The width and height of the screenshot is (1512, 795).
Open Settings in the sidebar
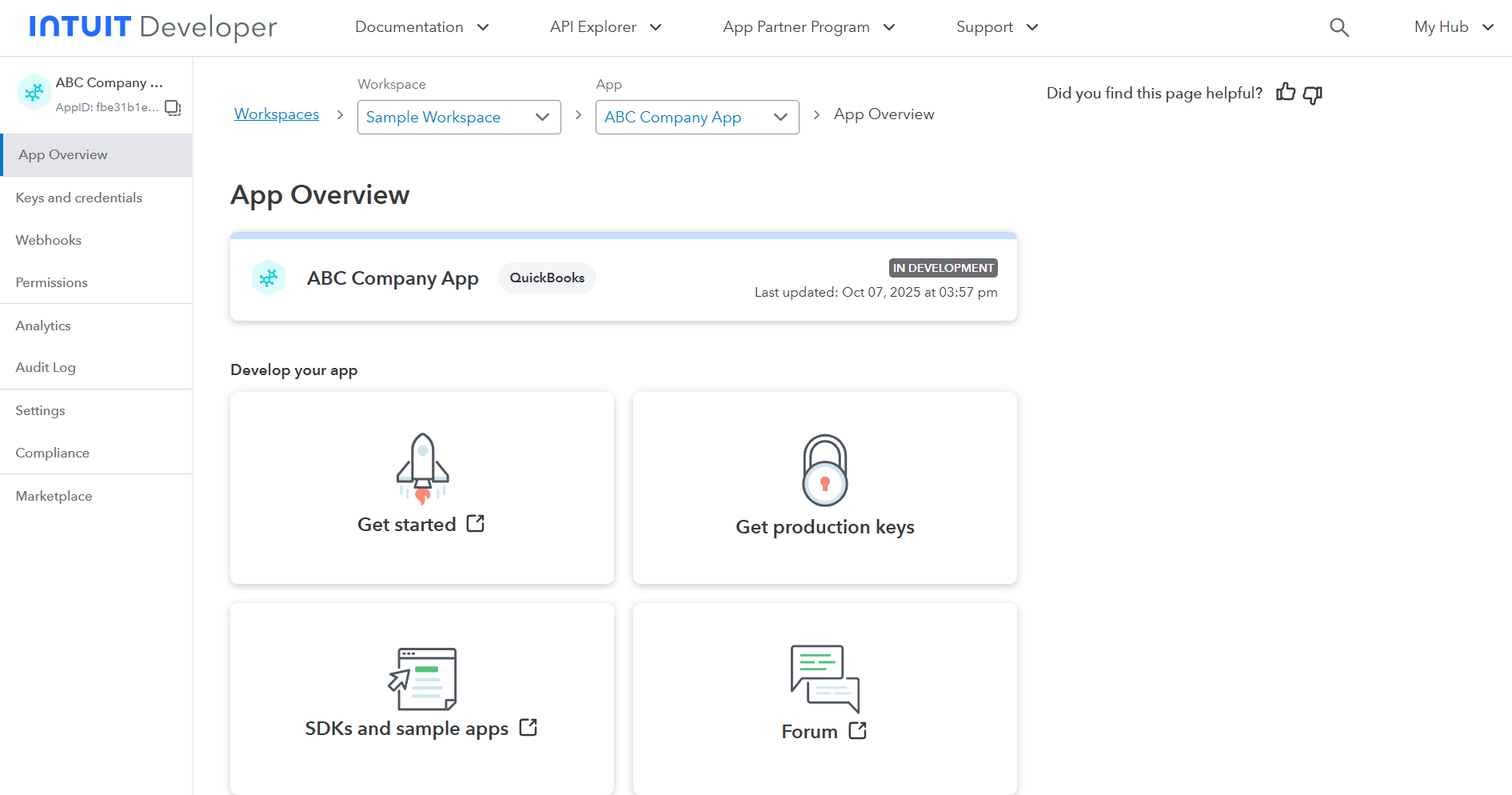click(96, 410)
